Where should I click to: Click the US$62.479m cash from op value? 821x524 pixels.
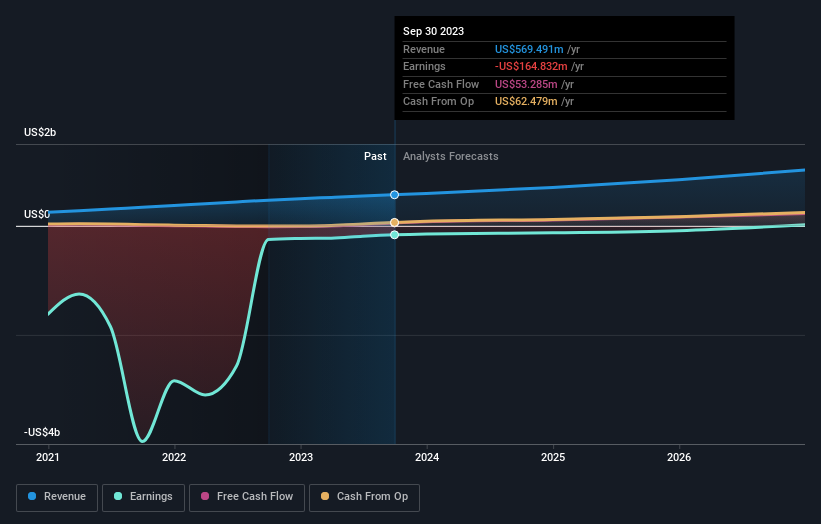click(526, 102)
